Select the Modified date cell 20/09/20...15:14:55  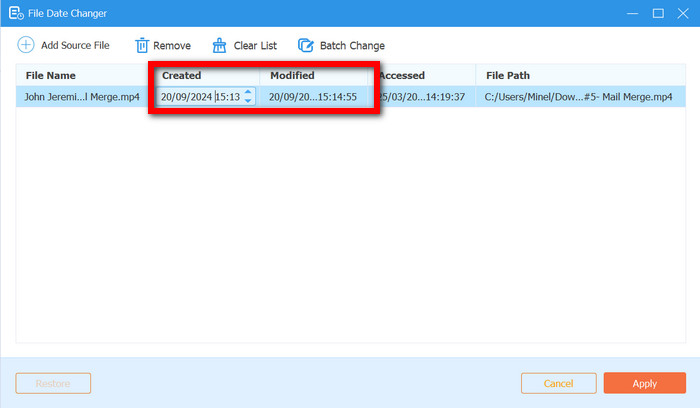click(x=313, y=97)
